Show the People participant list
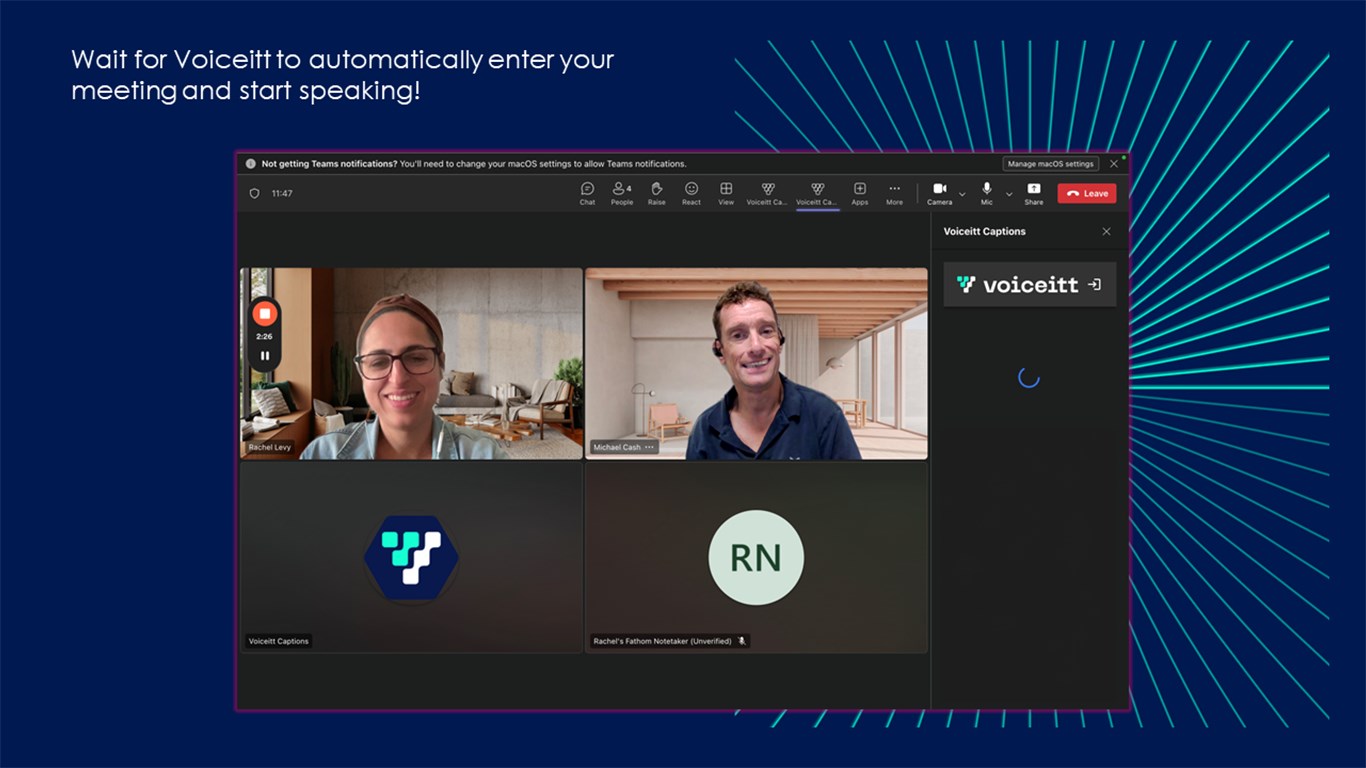1366x768 pixels. [x=622, y=193]
